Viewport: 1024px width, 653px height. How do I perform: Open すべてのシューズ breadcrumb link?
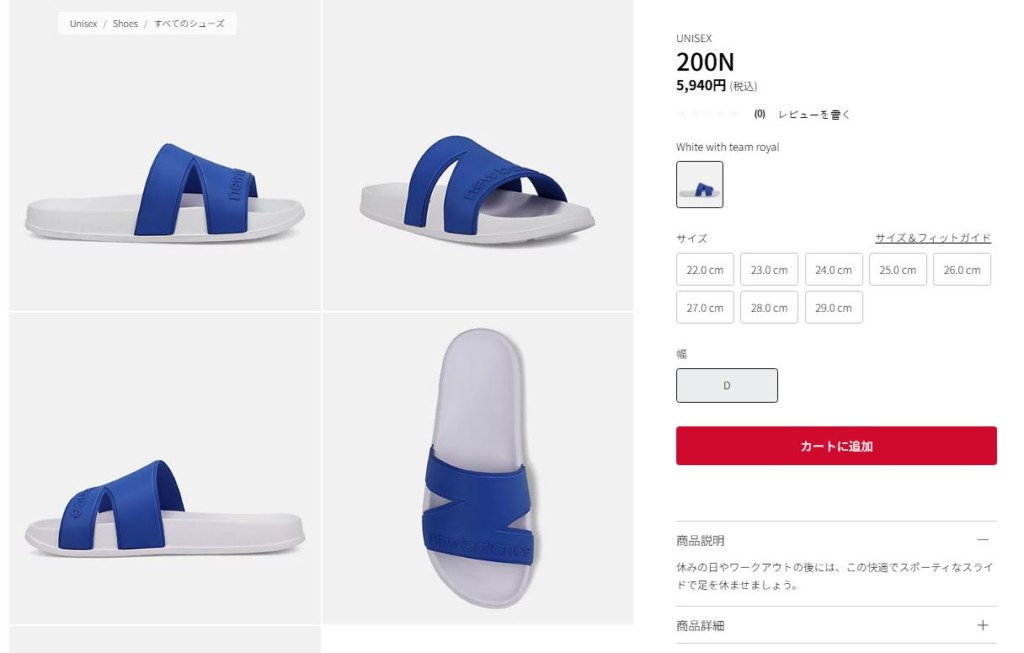(x=189, y=23)
